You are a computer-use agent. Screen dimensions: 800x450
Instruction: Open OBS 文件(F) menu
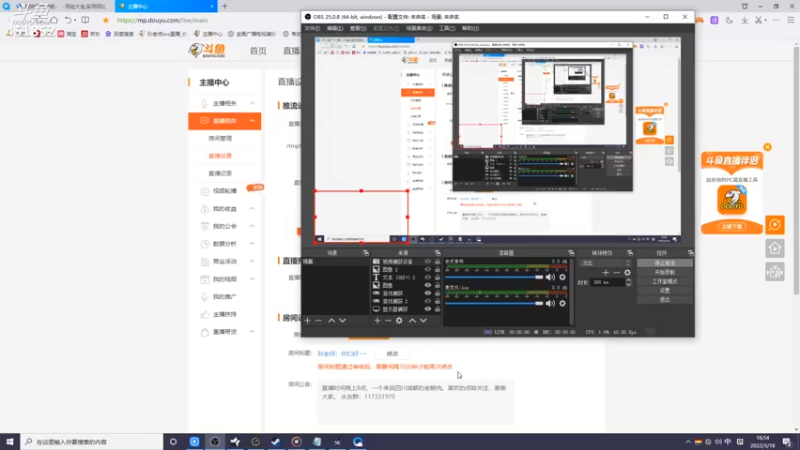tap(312, 29)
